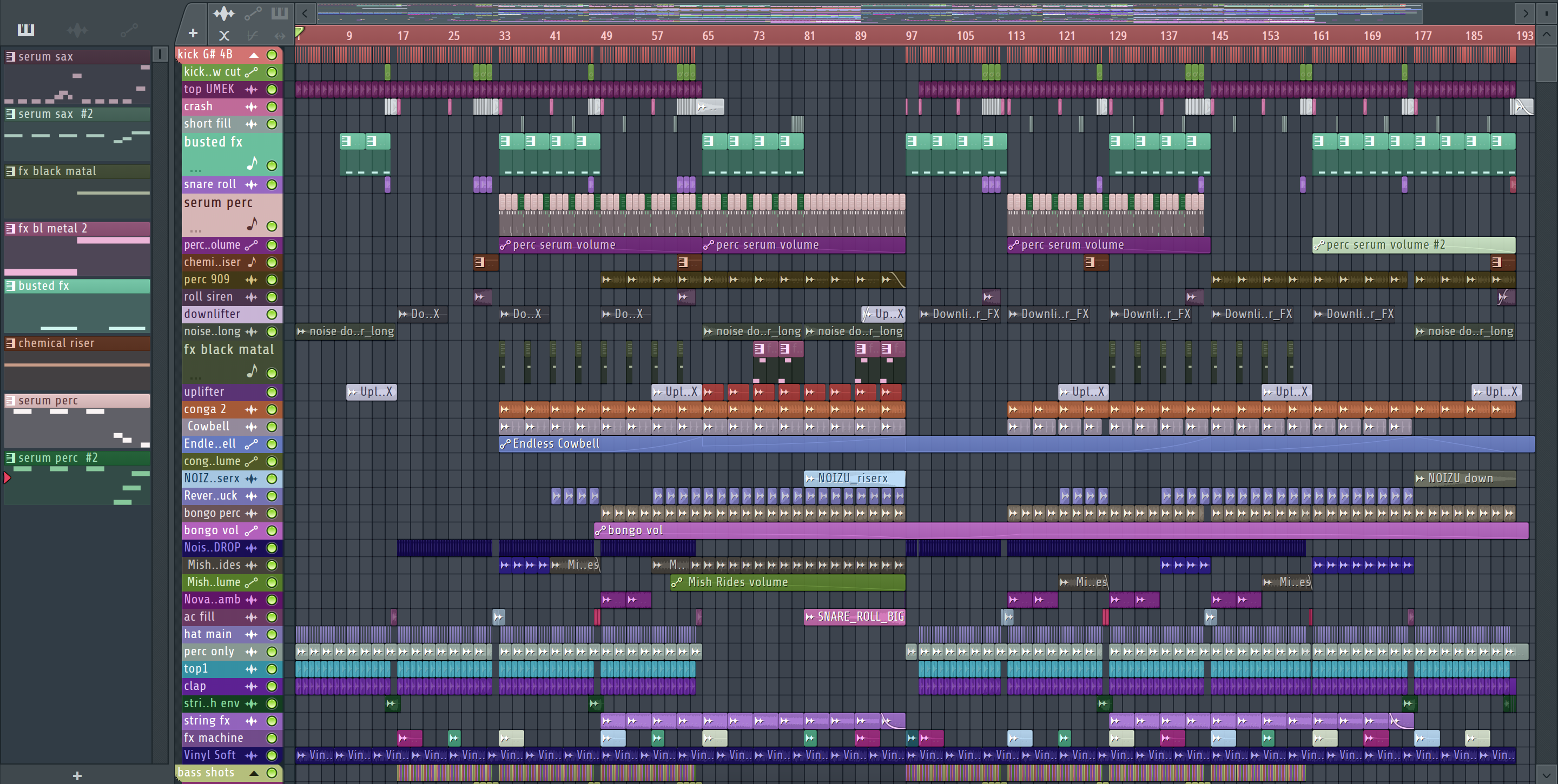Viewport: 1558px width, 784px height.
Task: Mute the fx machine track
Action: point(272,738)
